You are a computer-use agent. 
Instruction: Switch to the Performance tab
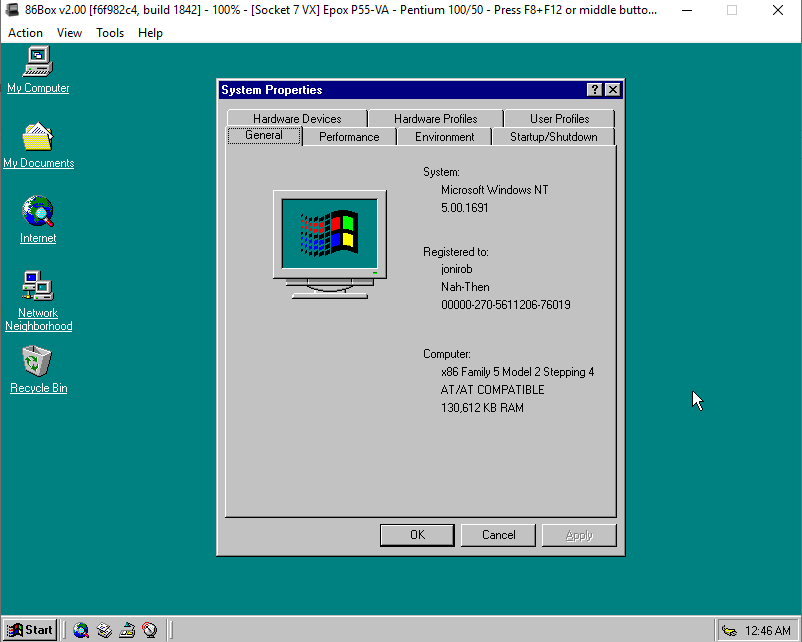[349, 137]
